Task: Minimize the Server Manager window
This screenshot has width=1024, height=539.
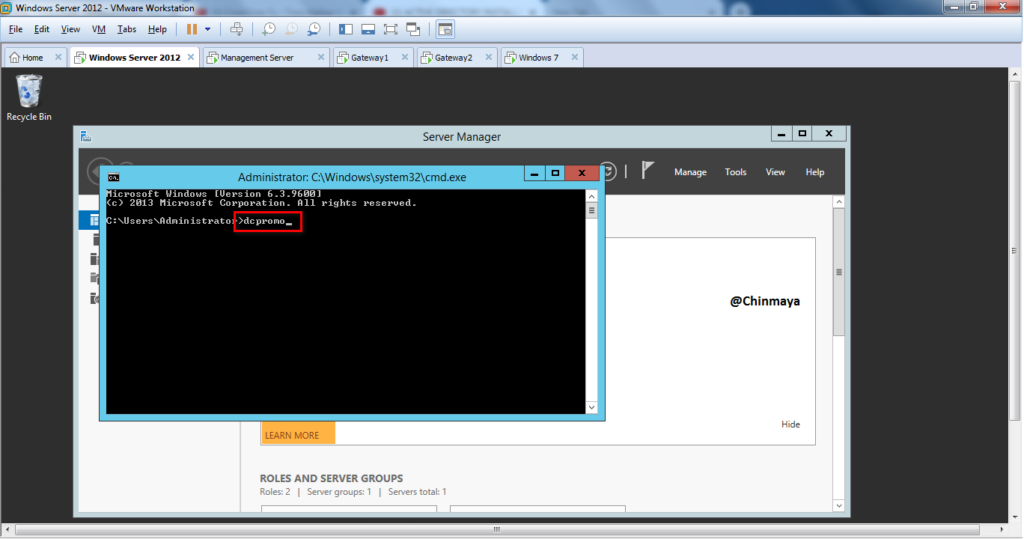Action: click(781, 134)
